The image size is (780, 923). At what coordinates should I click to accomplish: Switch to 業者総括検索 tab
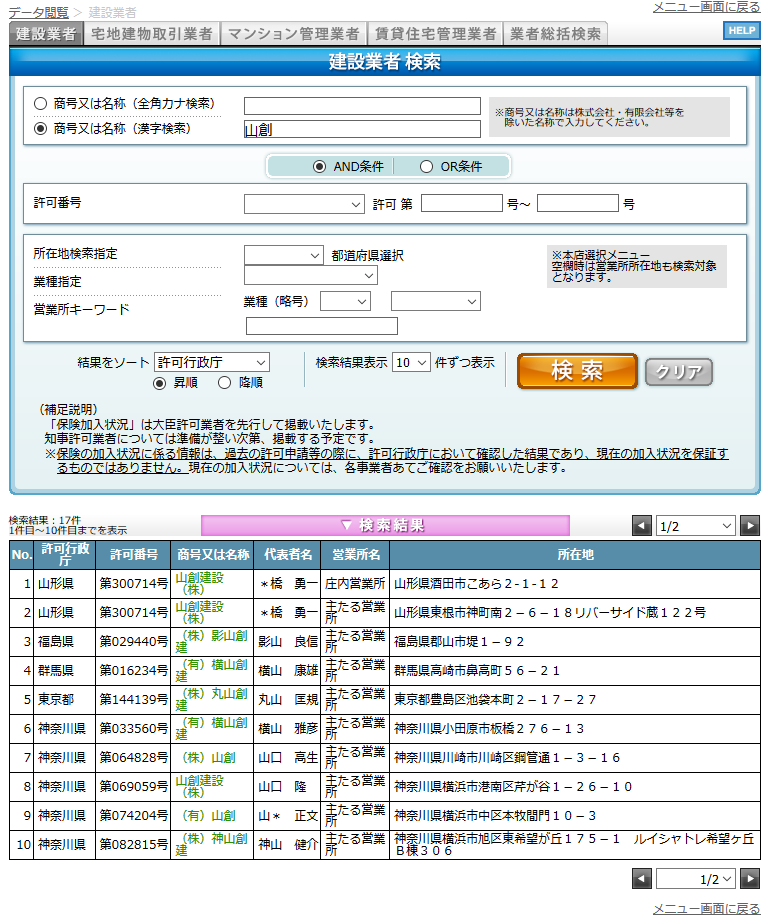(x=555, y=34)
